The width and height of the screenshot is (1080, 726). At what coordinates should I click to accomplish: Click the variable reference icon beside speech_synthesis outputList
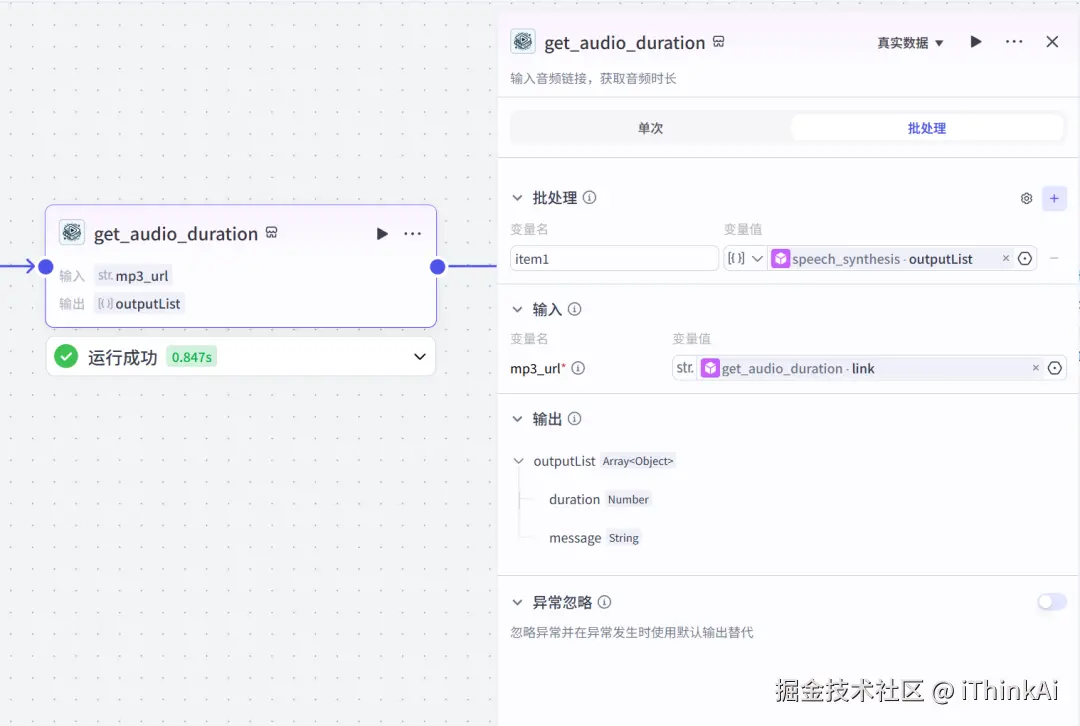coord(1024,258)
